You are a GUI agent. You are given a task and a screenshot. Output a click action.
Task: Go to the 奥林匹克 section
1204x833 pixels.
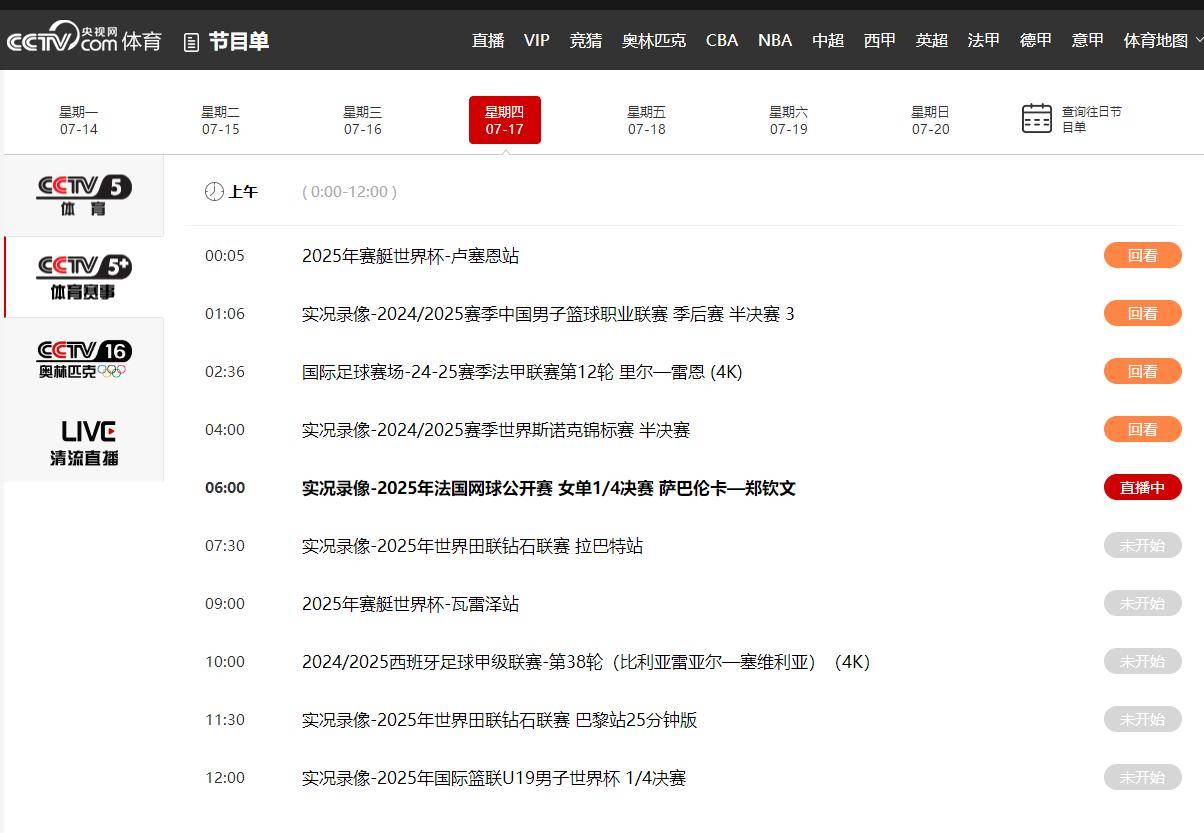coord(653,40)
